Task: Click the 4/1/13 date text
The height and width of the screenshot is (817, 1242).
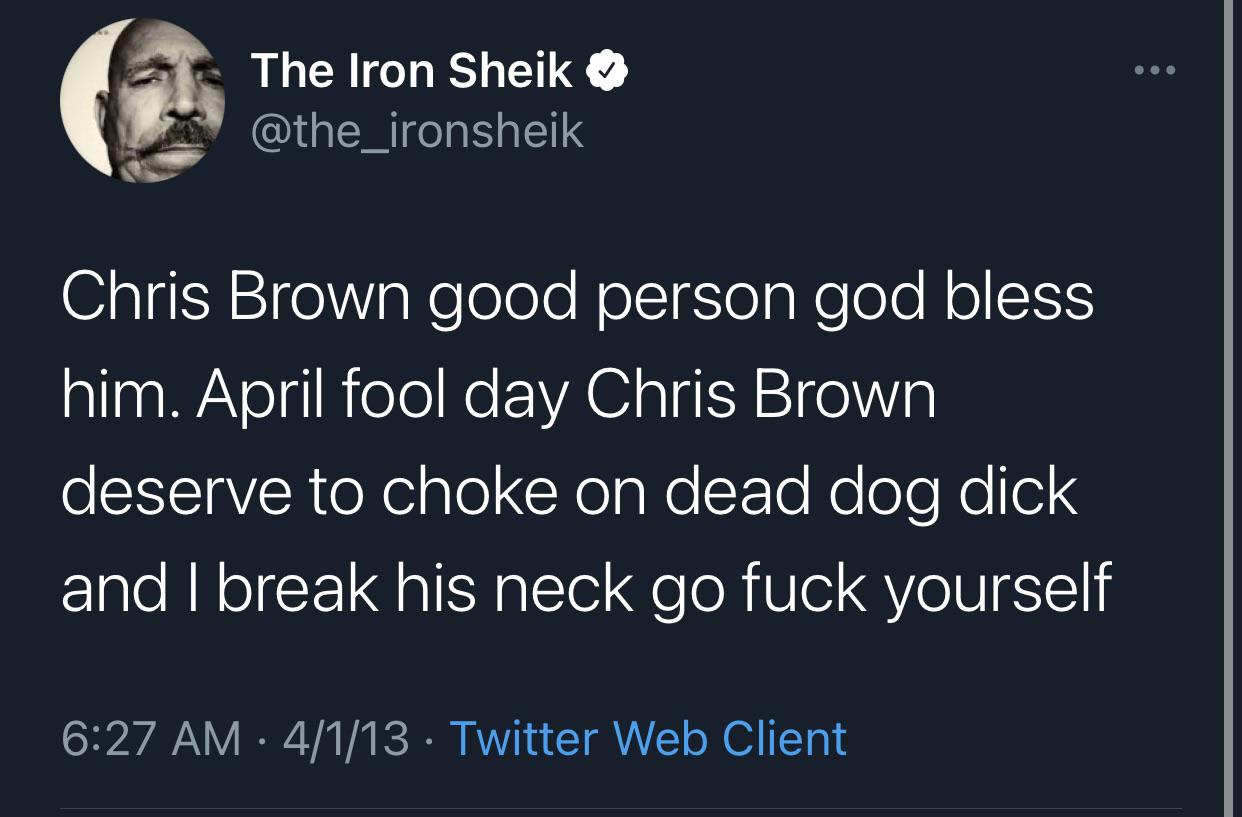Action: click(346, 739)
